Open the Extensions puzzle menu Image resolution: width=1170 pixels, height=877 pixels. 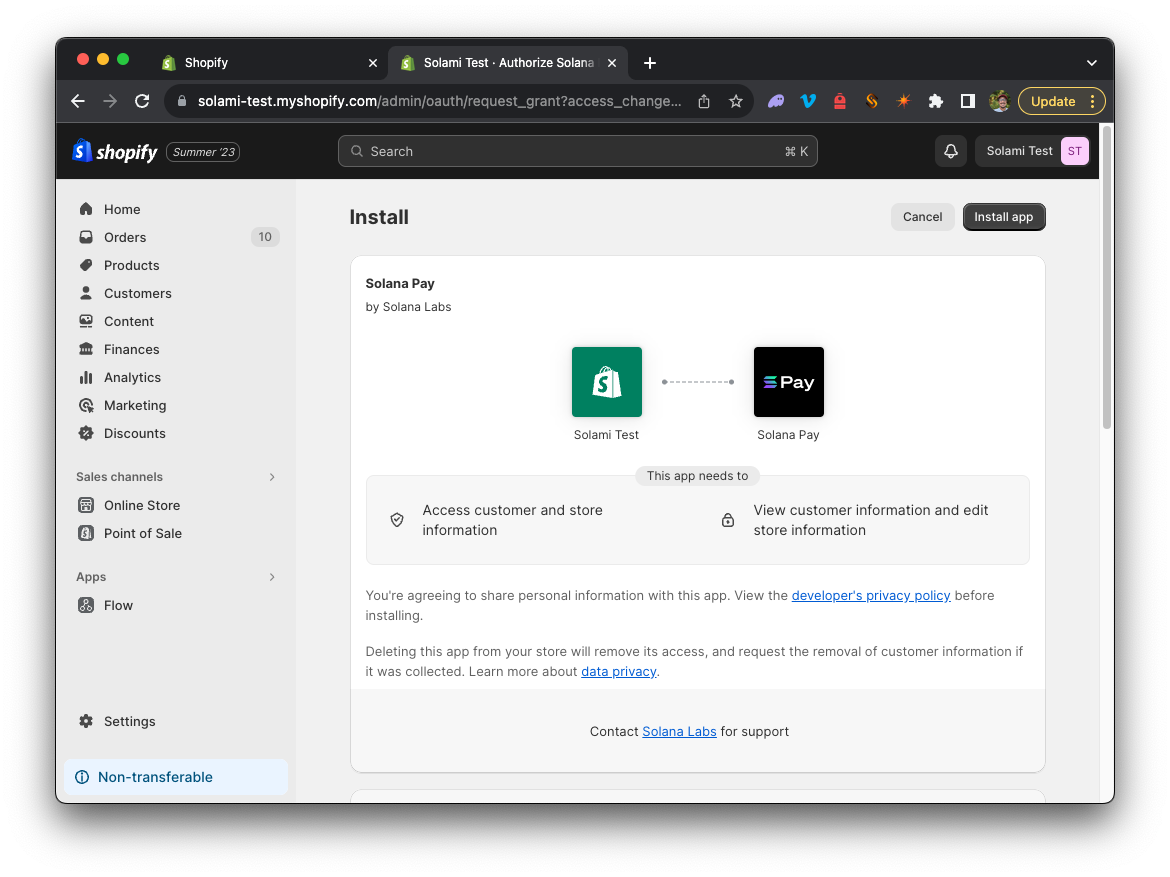click(x=936, y=102)
